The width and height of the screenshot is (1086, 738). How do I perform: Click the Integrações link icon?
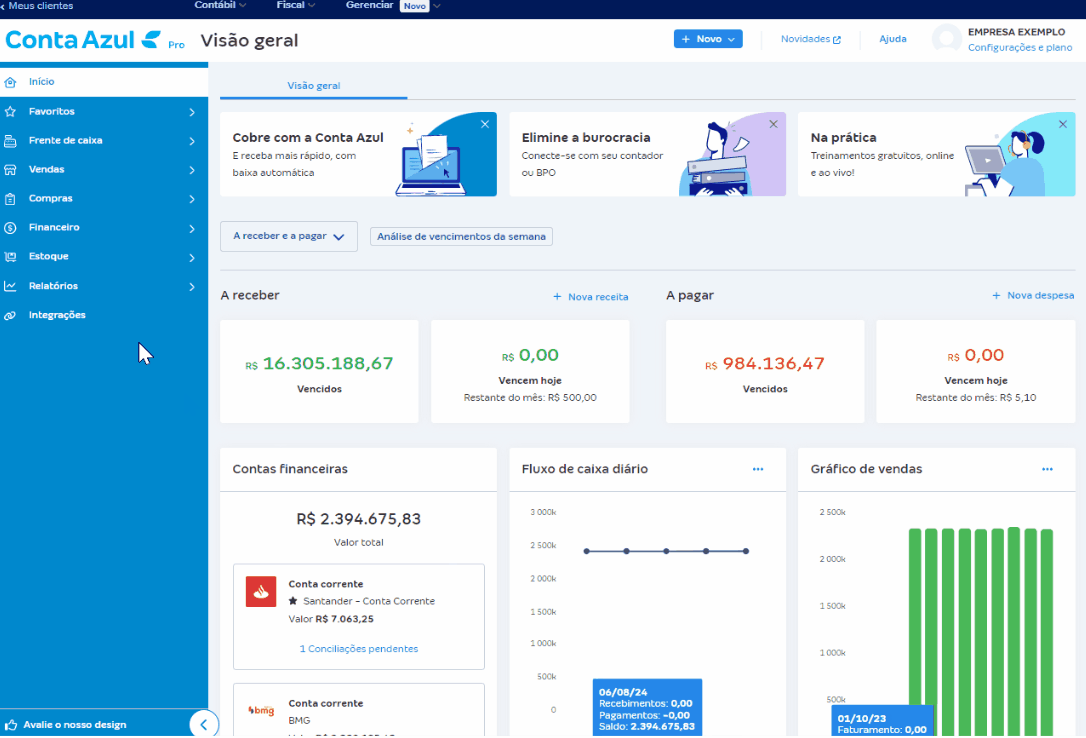pos(10,316)
